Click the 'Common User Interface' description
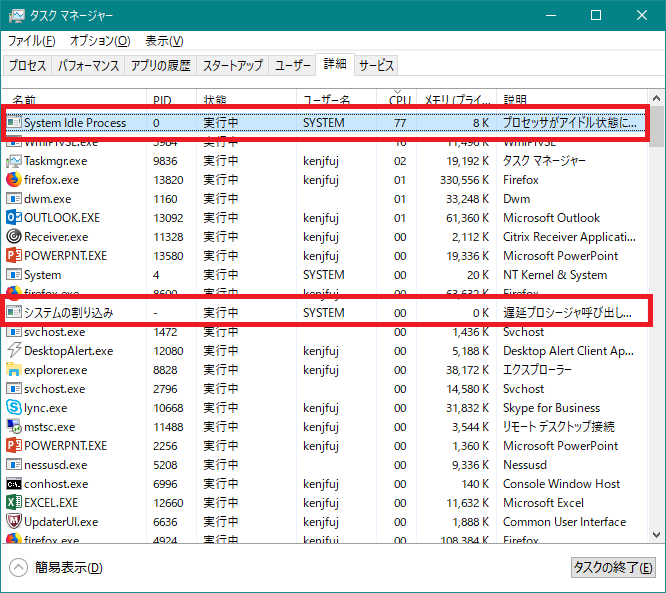 tap(564, 522)
